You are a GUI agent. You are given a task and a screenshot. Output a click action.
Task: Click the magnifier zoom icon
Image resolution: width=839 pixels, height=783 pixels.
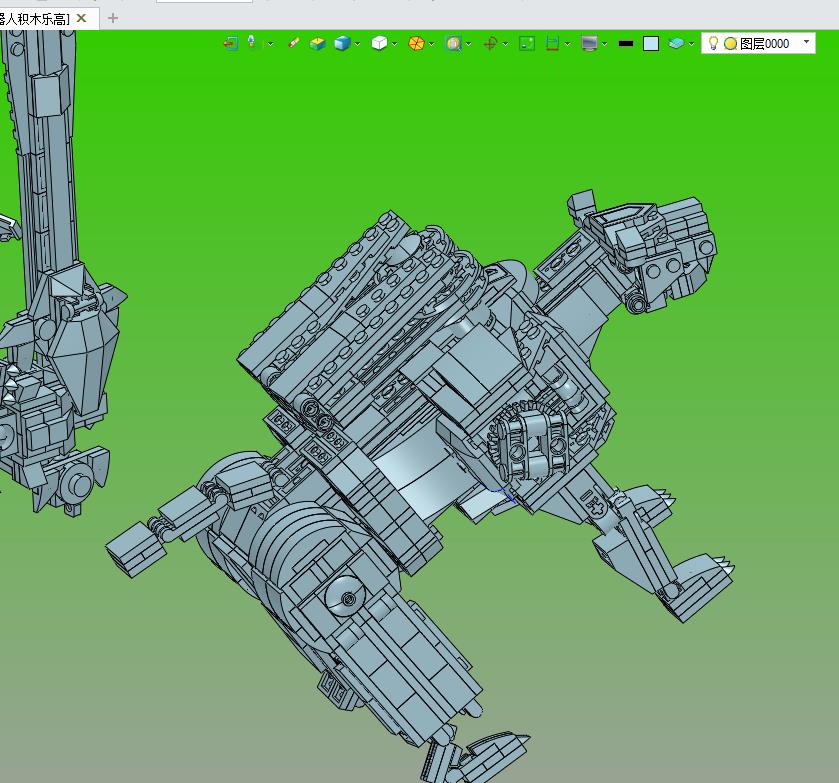click(453, 43)
